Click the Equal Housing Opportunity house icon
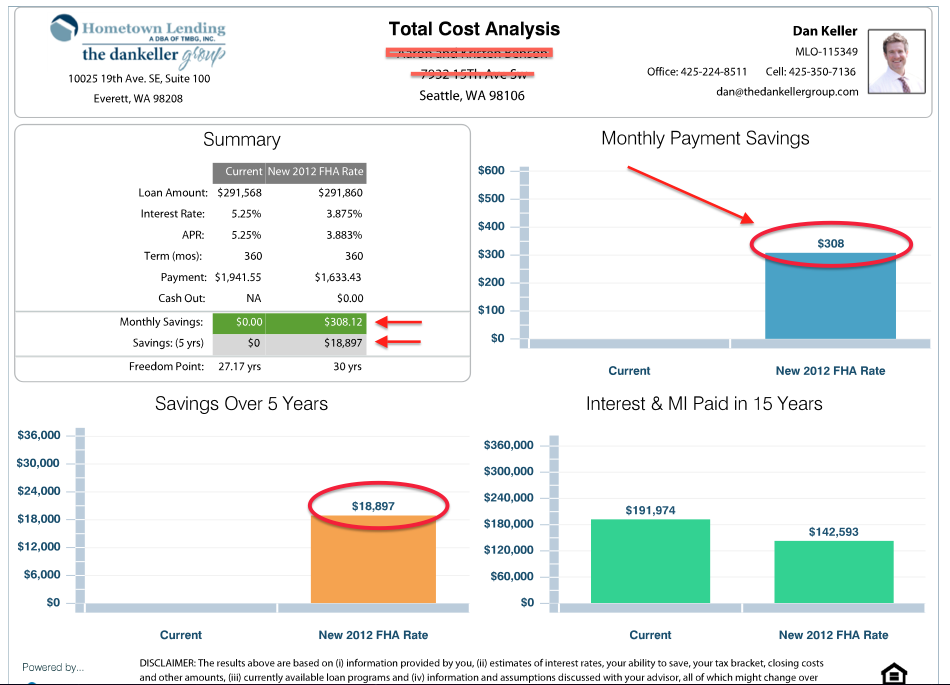 [x=892, y=673]
